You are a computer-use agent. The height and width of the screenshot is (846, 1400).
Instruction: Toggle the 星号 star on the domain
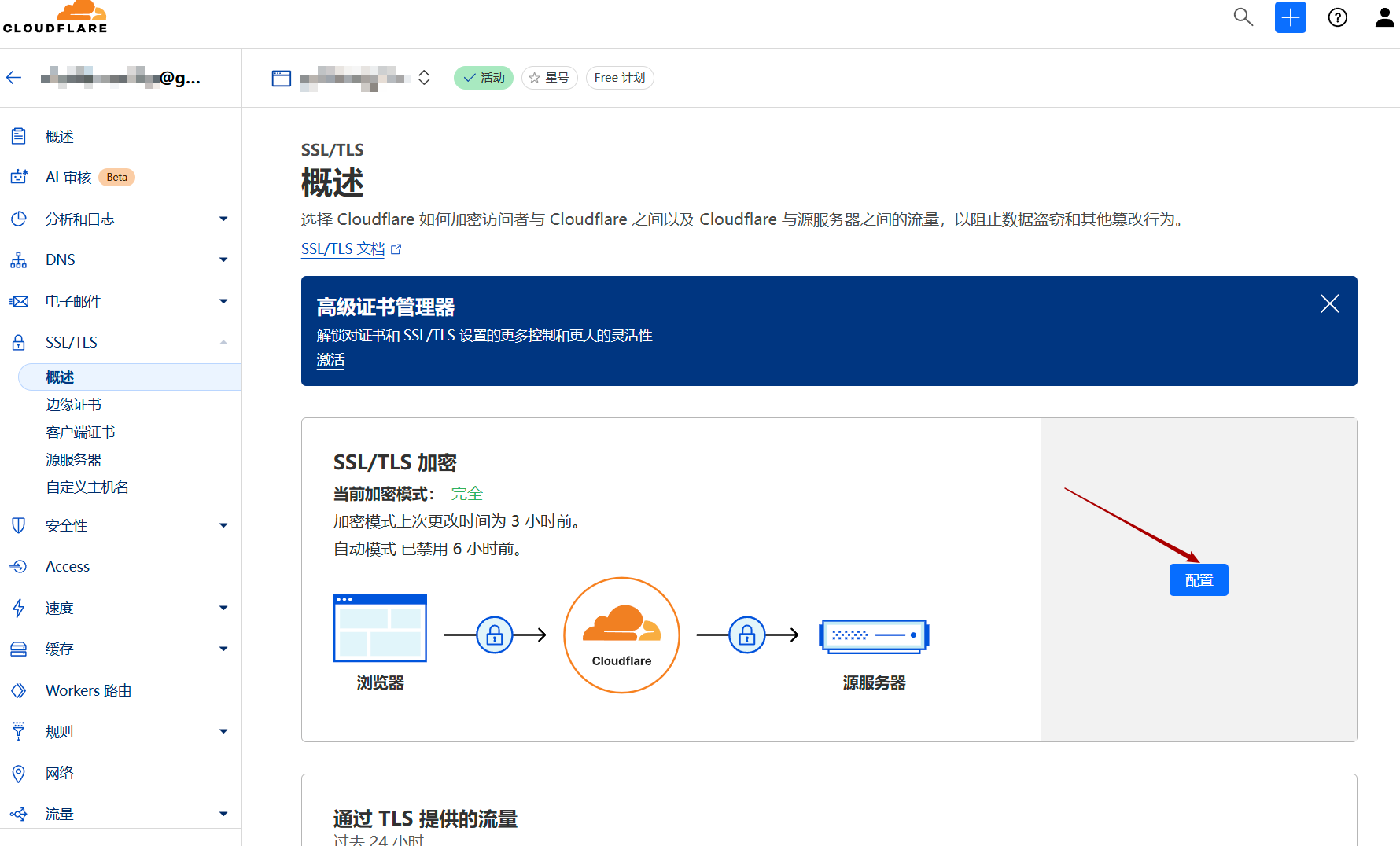tap(549, 78)
